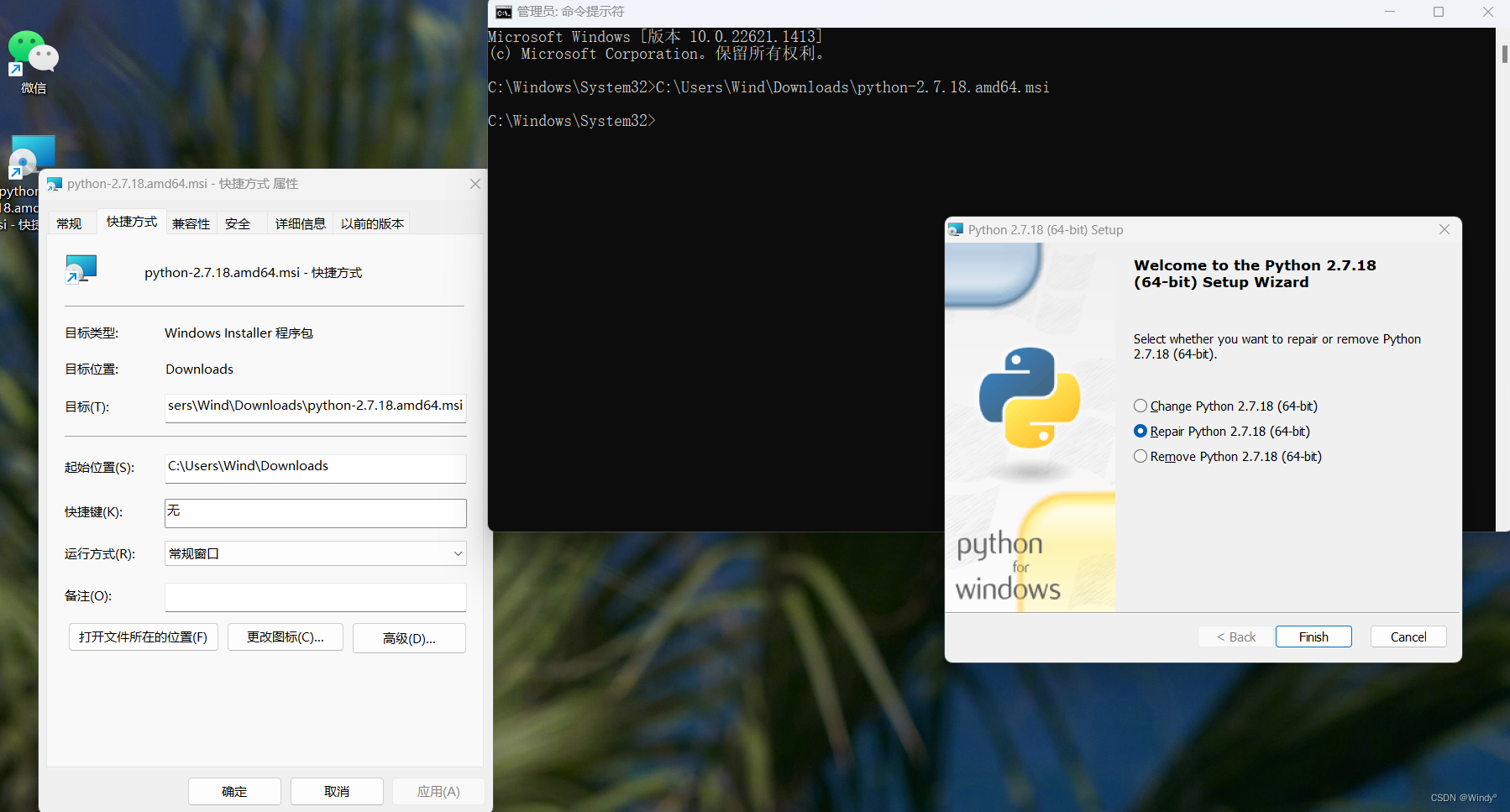The image size is (1510, 812).
Task: Maximize the Command Prompt window
Action: point(1439,12)
